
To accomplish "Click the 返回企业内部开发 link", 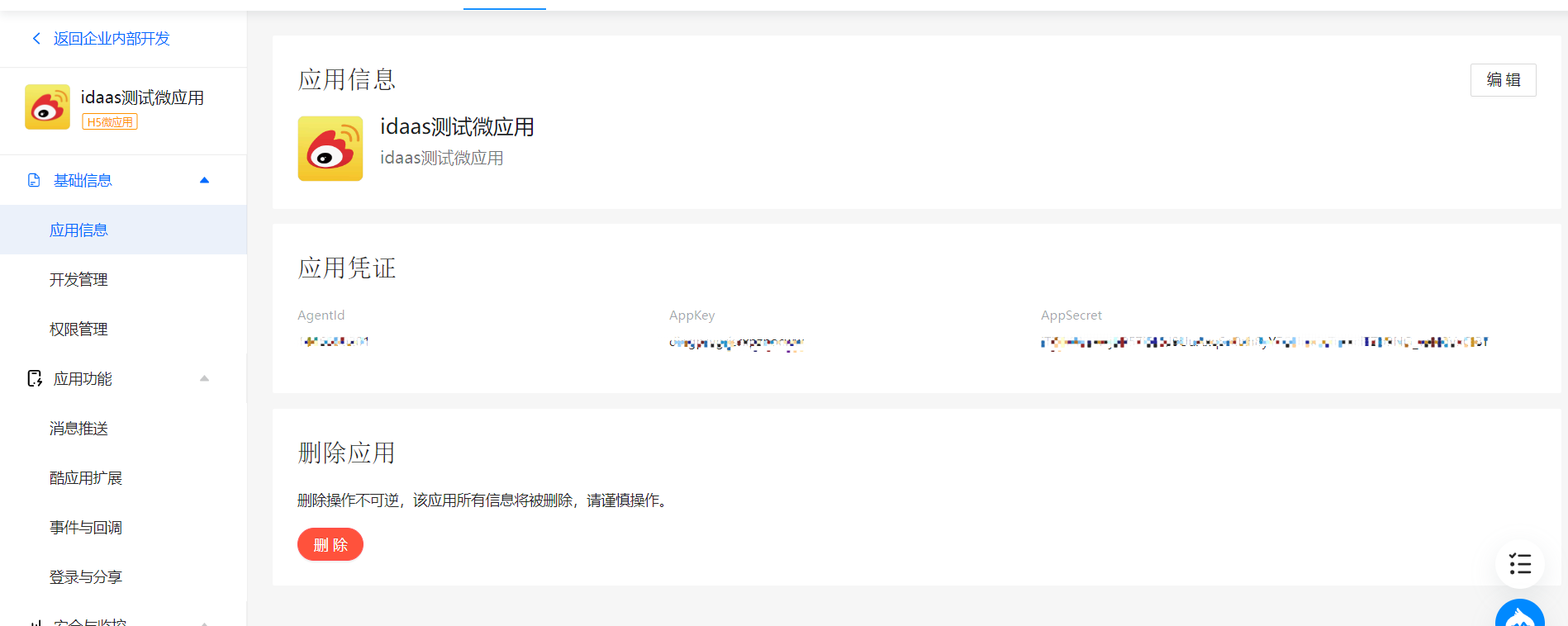I will 112,39.
